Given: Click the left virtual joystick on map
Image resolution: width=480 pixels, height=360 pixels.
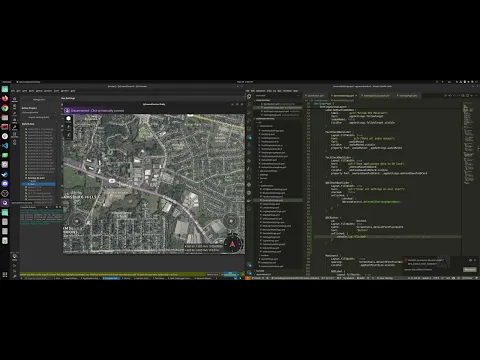Looking at the screenshot, I should pos(76,221).
